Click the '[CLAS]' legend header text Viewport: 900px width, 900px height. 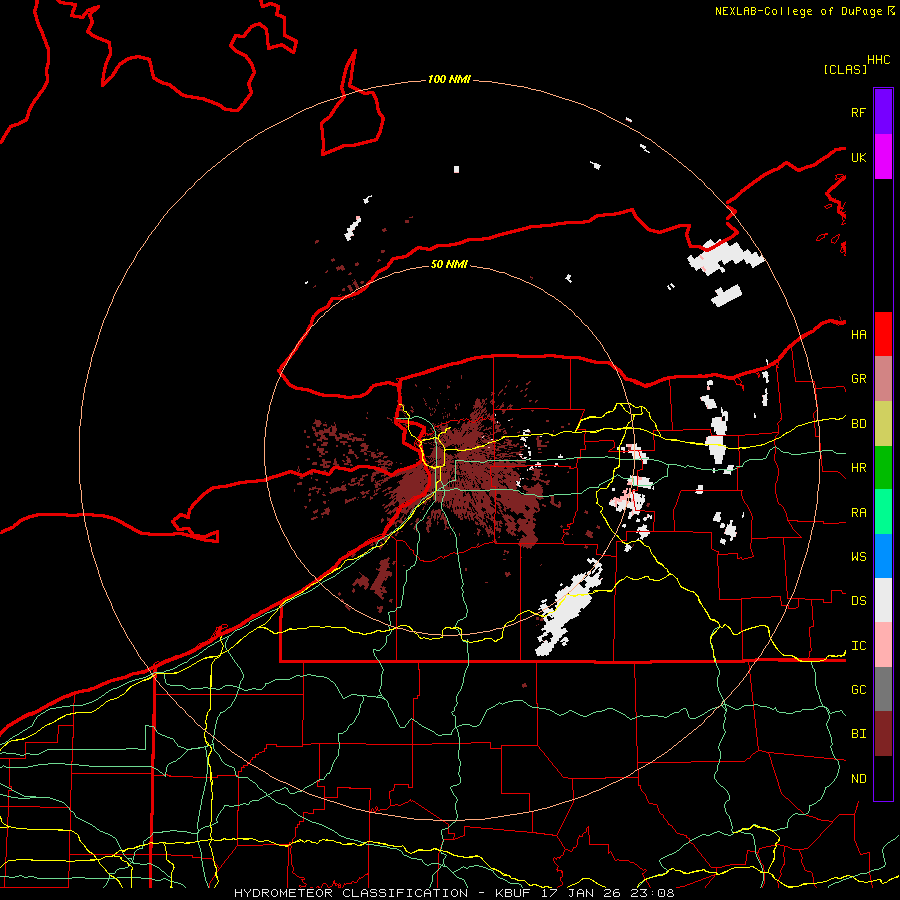(x=845, y=69)
